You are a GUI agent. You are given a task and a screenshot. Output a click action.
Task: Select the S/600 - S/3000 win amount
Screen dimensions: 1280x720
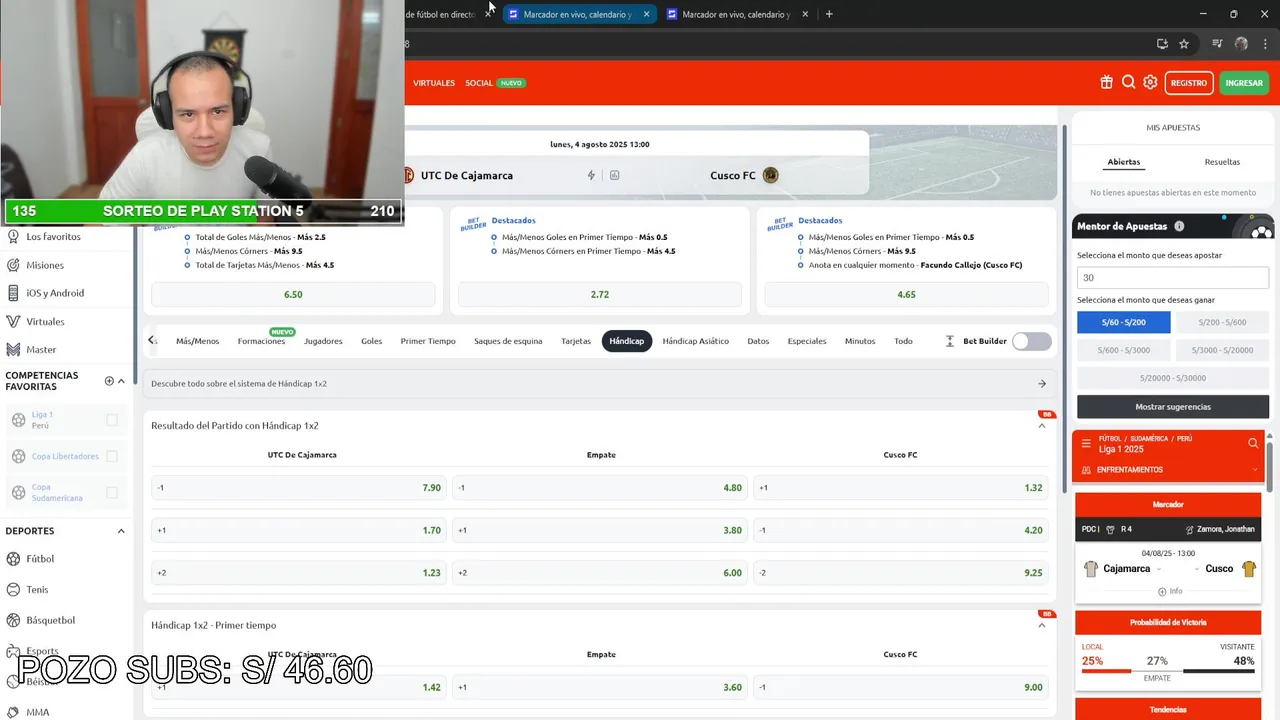click(x=1123, y=350)
